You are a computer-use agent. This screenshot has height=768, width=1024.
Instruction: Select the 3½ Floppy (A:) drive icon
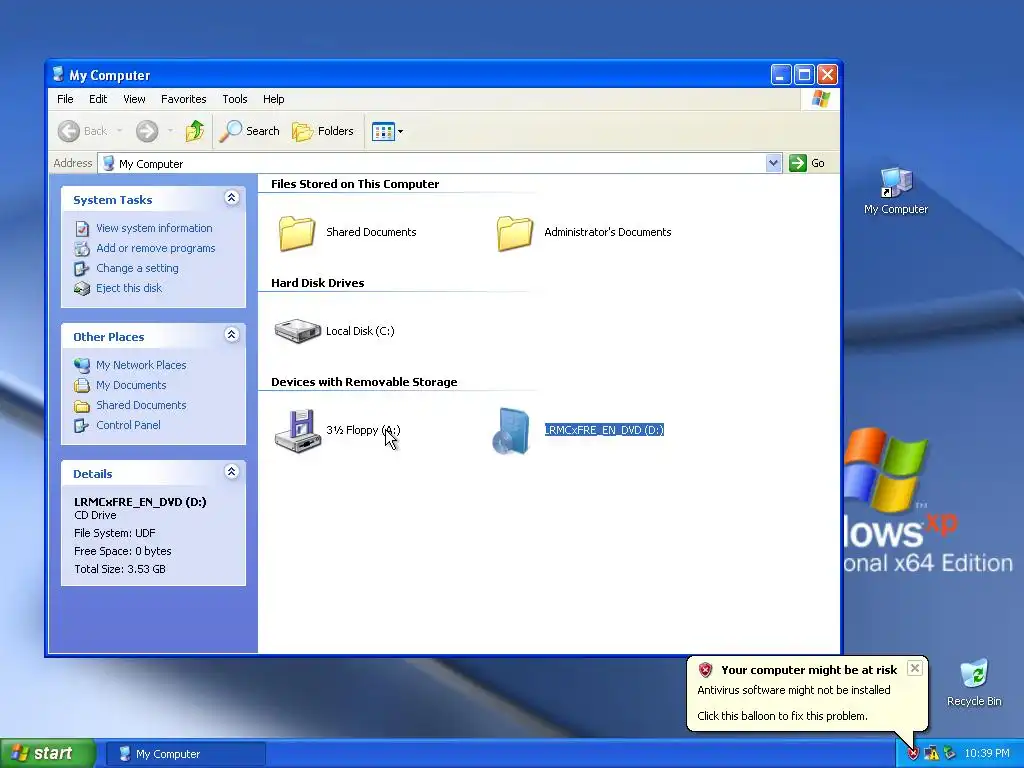click(298, 430)
